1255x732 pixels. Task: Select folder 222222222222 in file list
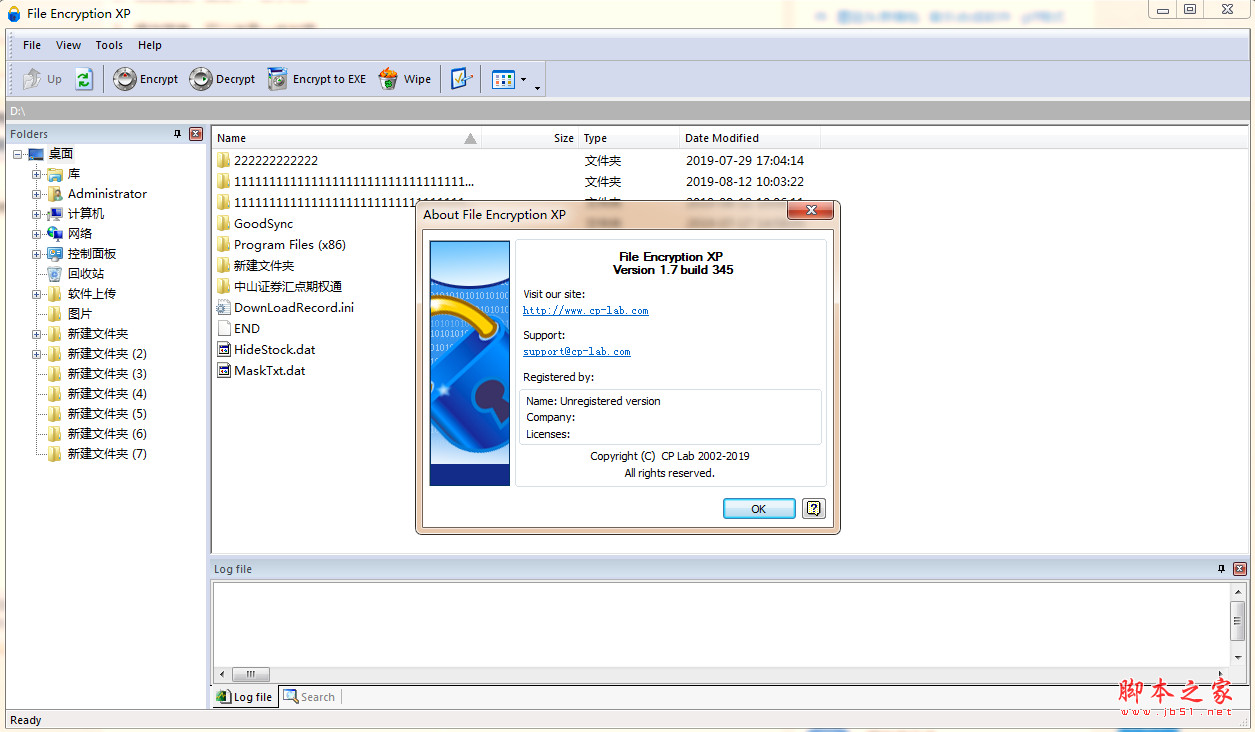coord(276,160)
